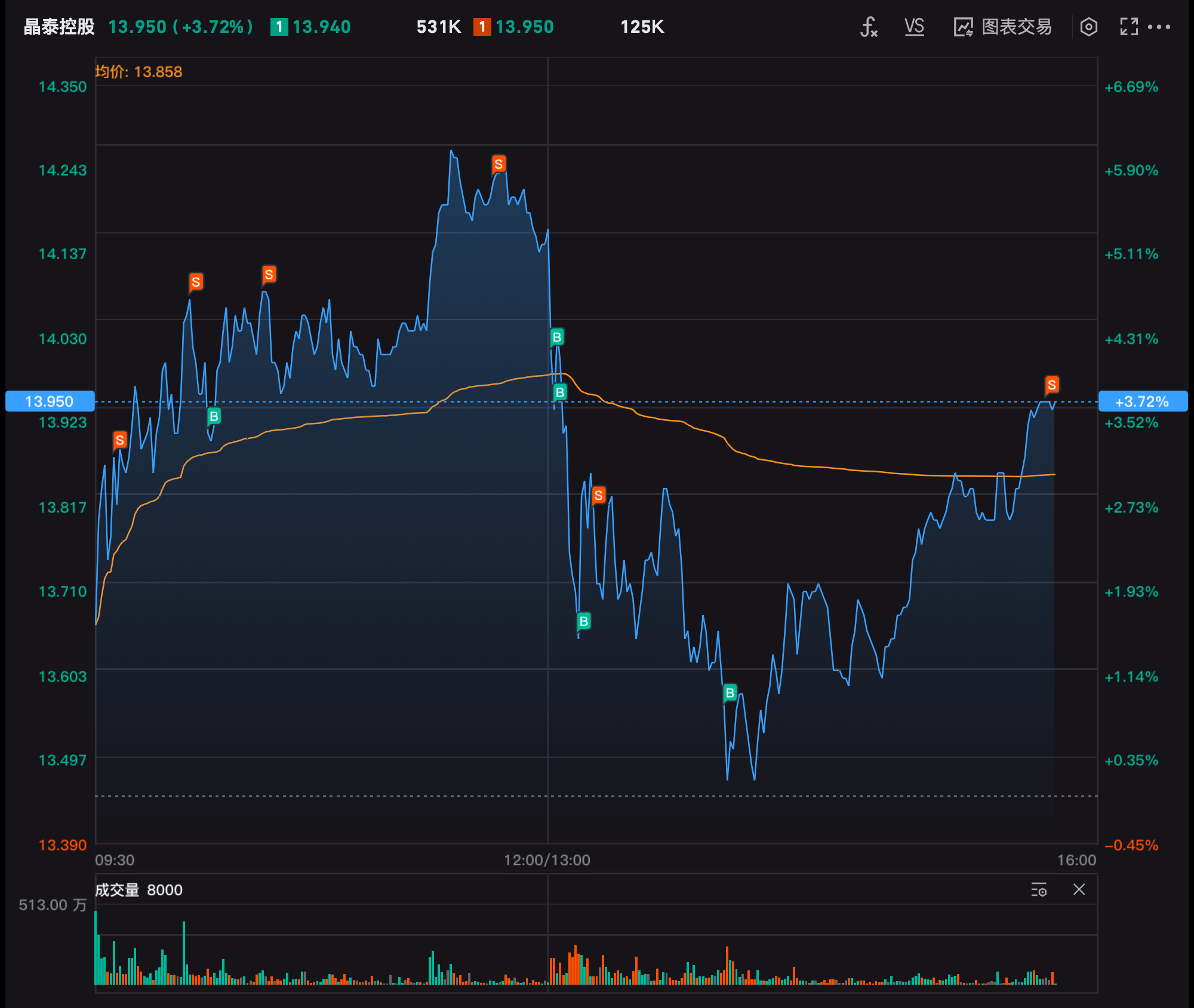Click the first S marker near 09:30
1194x1008 pixels.
[120, 440]
